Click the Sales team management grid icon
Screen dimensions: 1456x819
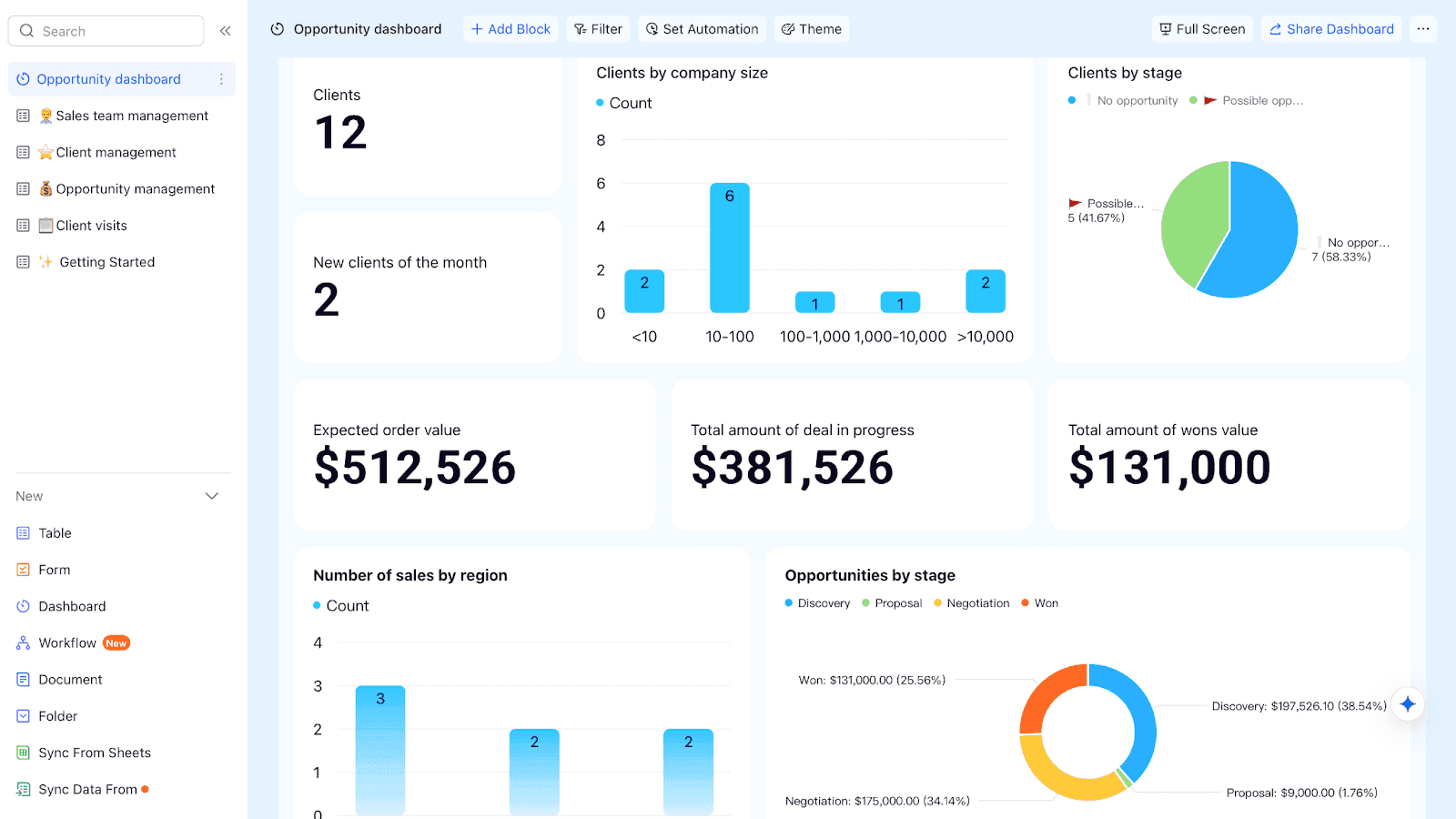(24, 116)
